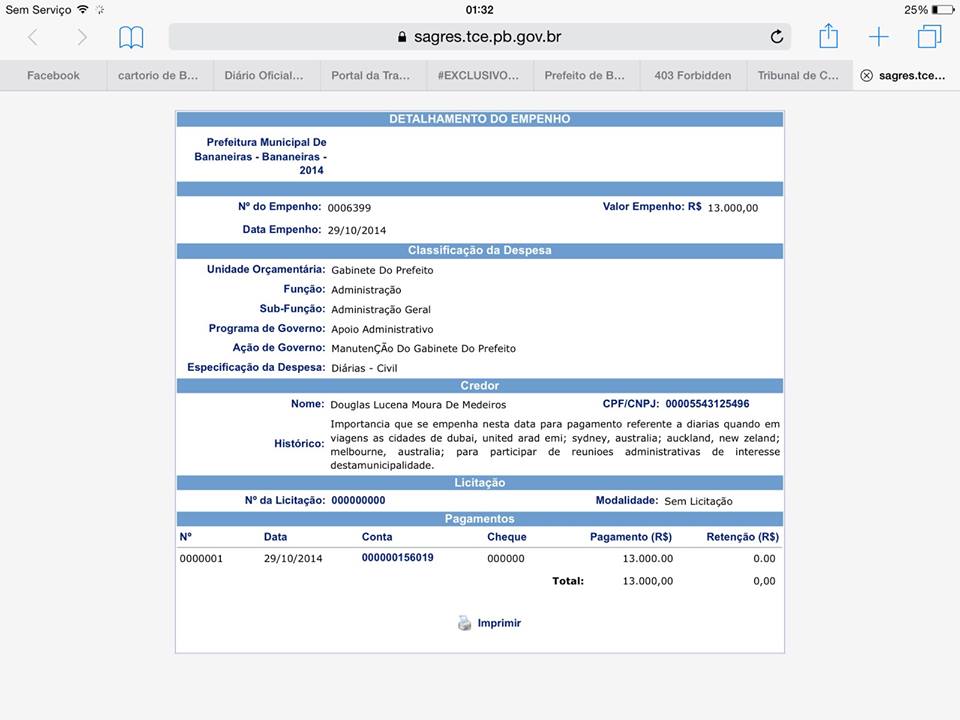Select the Cheque value 000000

click(506, 558)
